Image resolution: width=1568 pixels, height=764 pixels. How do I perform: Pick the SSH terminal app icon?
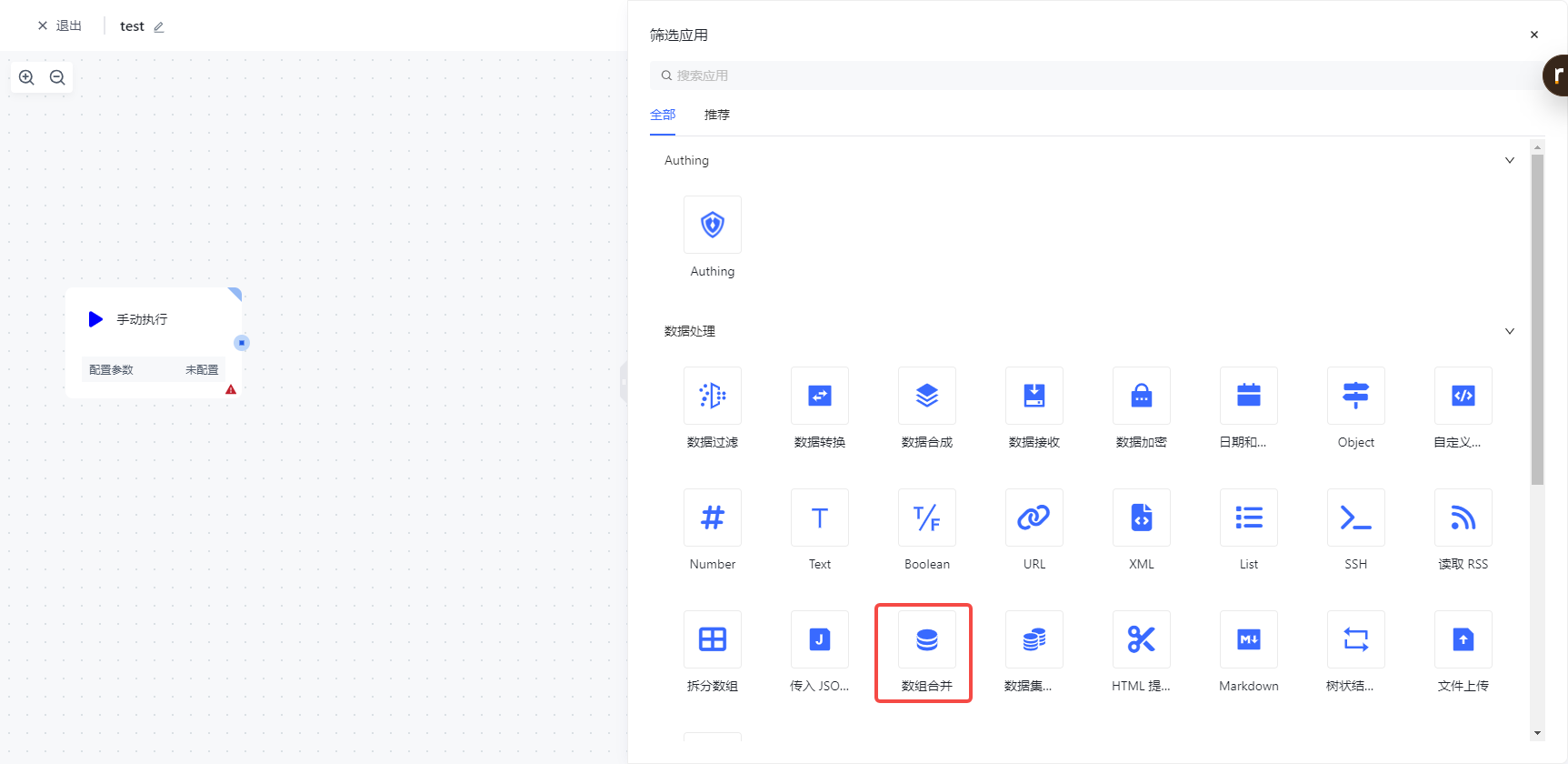(1355, 518)
